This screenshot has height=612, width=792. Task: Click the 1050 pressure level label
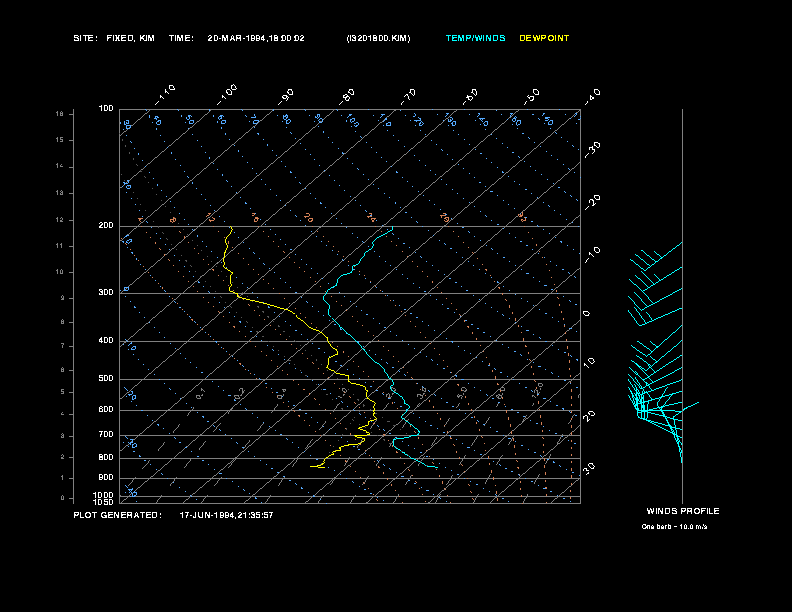point(104,502)
